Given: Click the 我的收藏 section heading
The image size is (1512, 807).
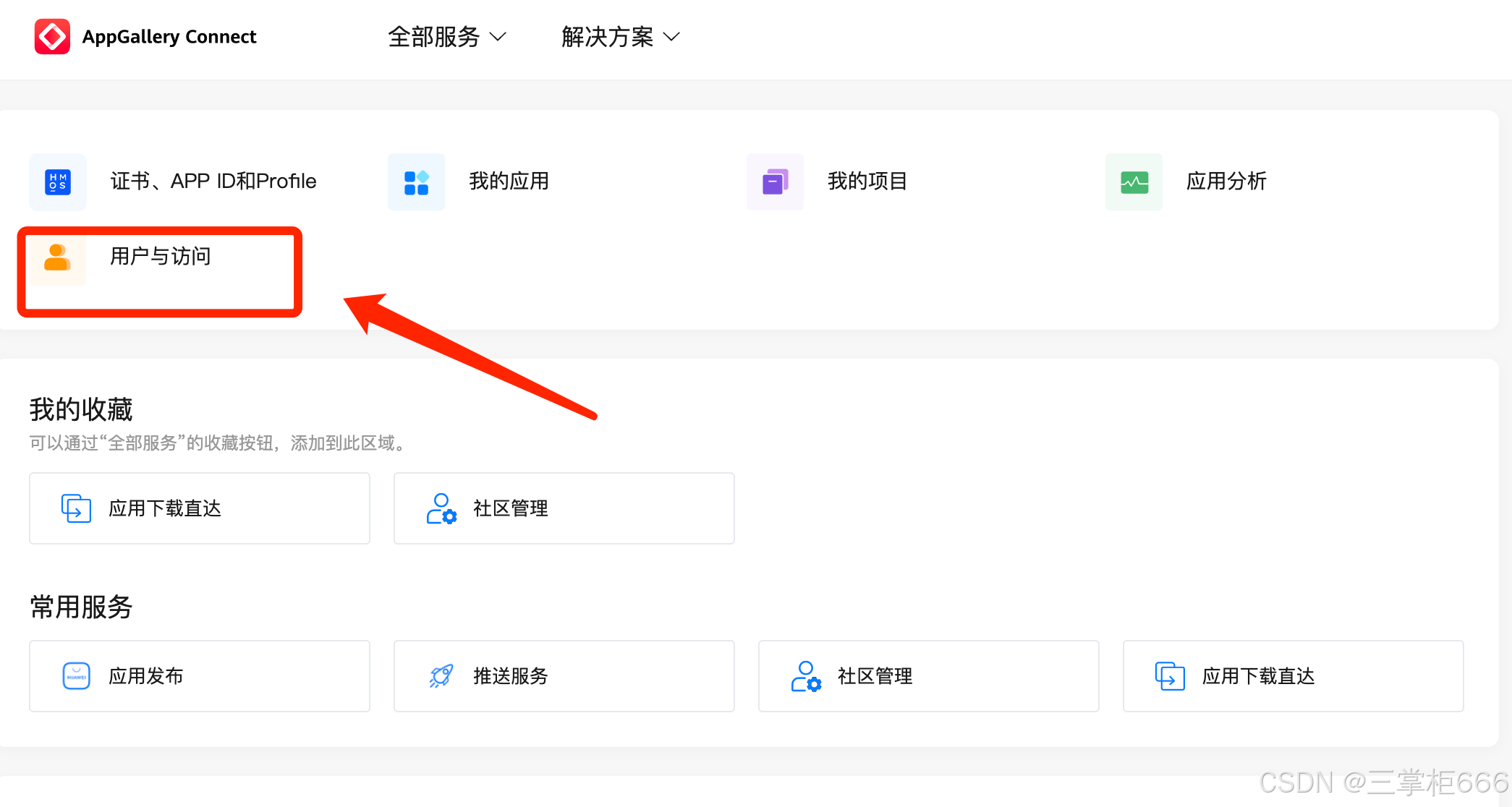Looking at the screenshot, I should pyautogui.click(x=81, y=409).
